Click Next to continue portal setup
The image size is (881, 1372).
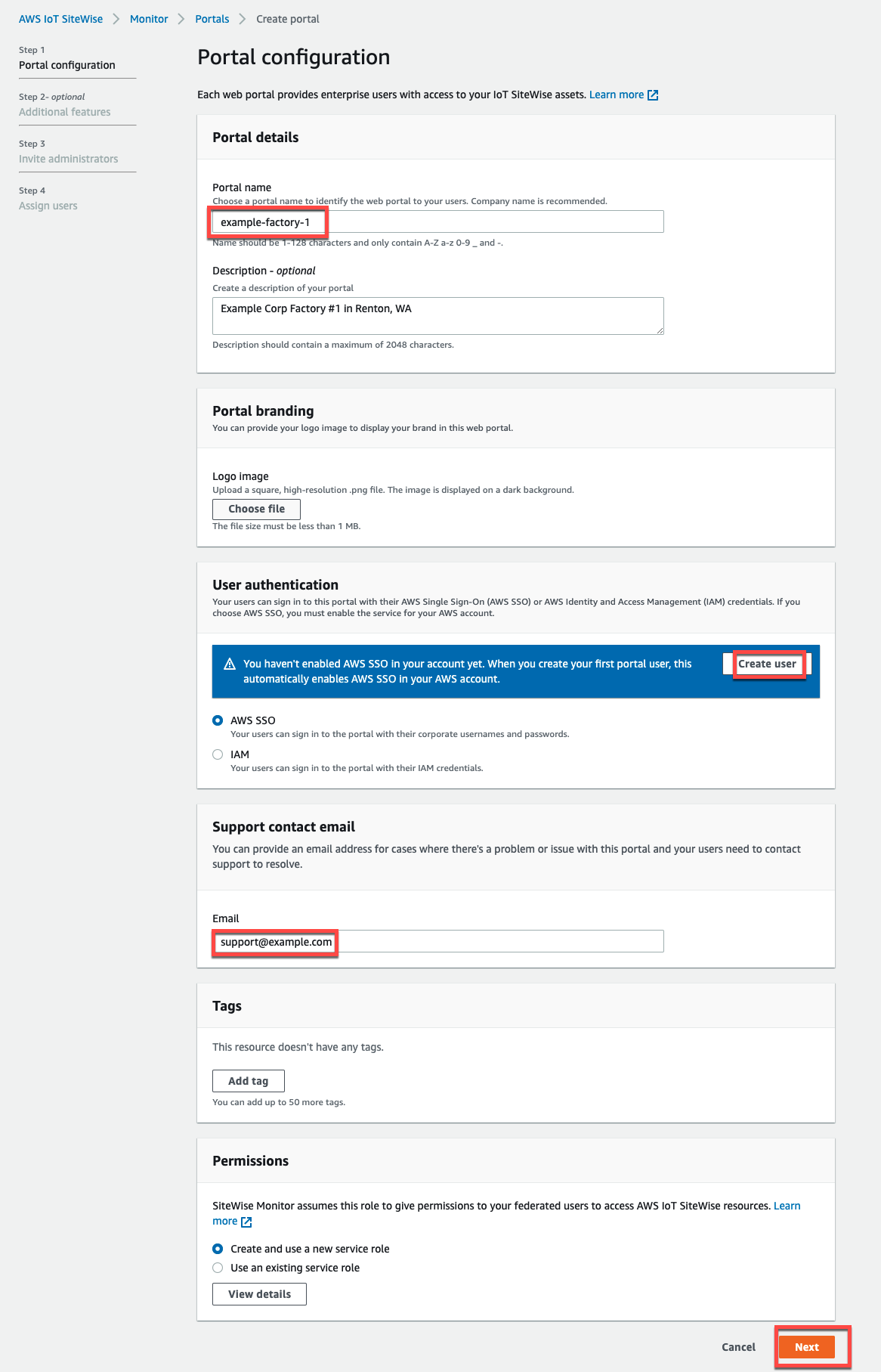(x=807, y=1347)
